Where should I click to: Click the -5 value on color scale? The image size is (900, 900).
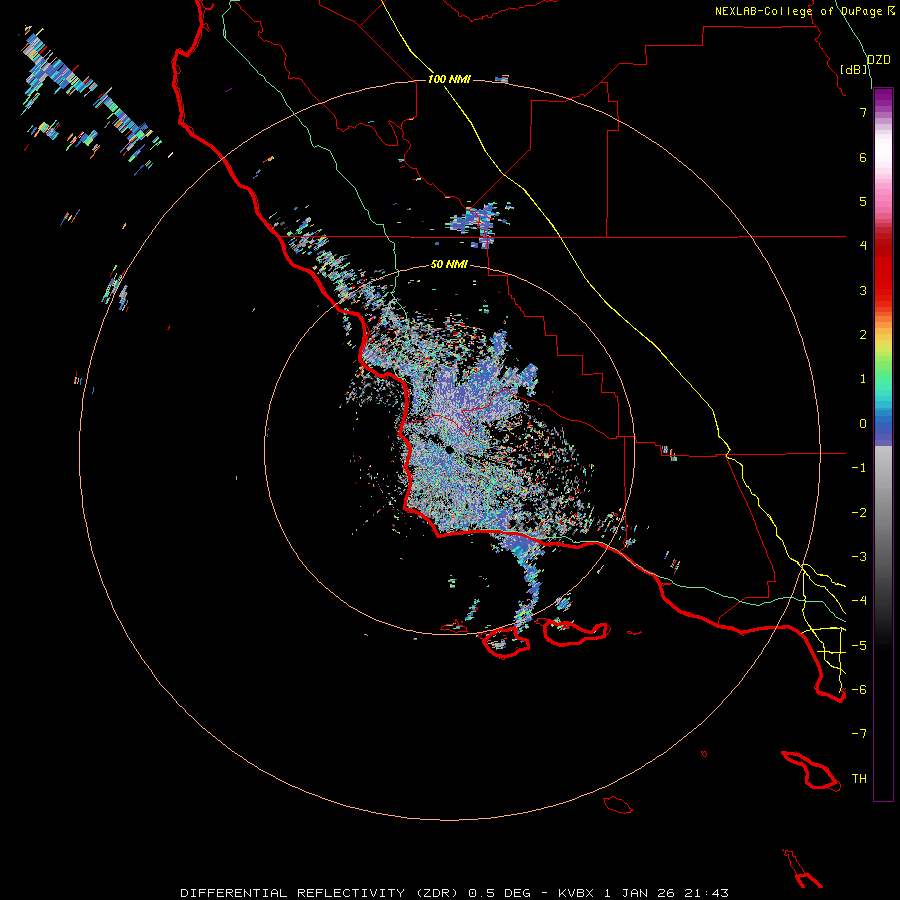point(859,646)
